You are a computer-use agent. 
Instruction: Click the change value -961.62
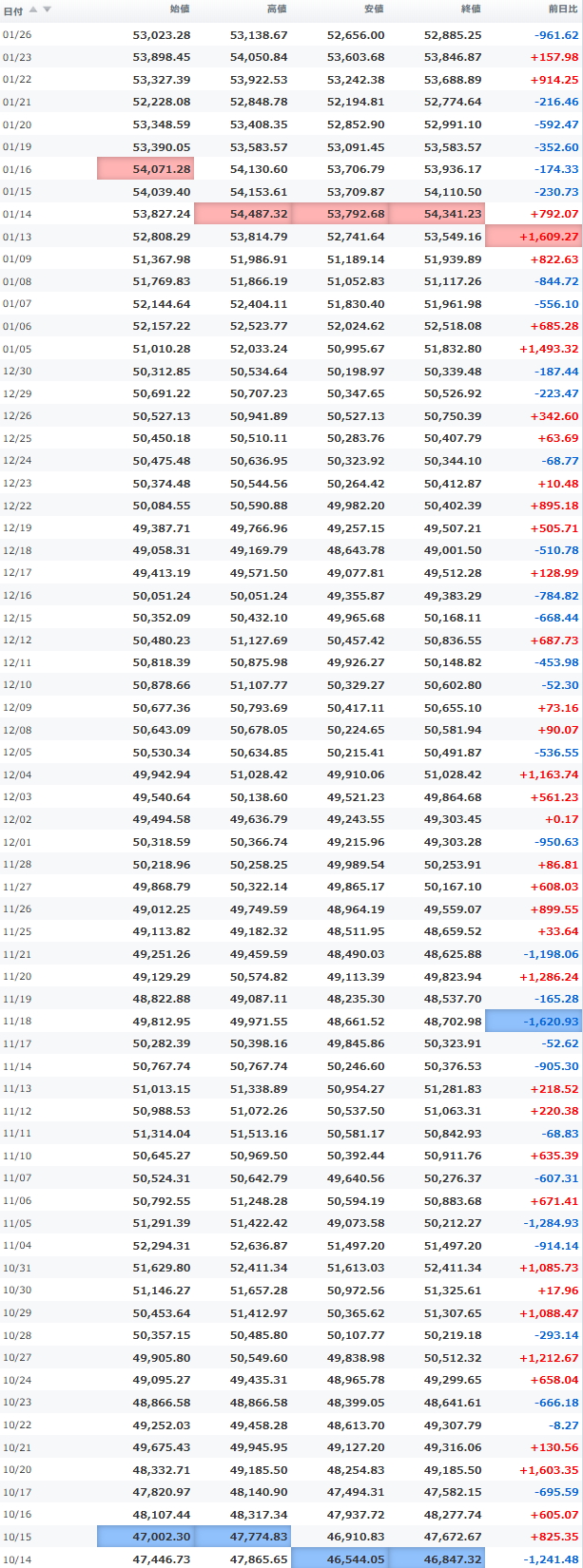pos(556,35)
